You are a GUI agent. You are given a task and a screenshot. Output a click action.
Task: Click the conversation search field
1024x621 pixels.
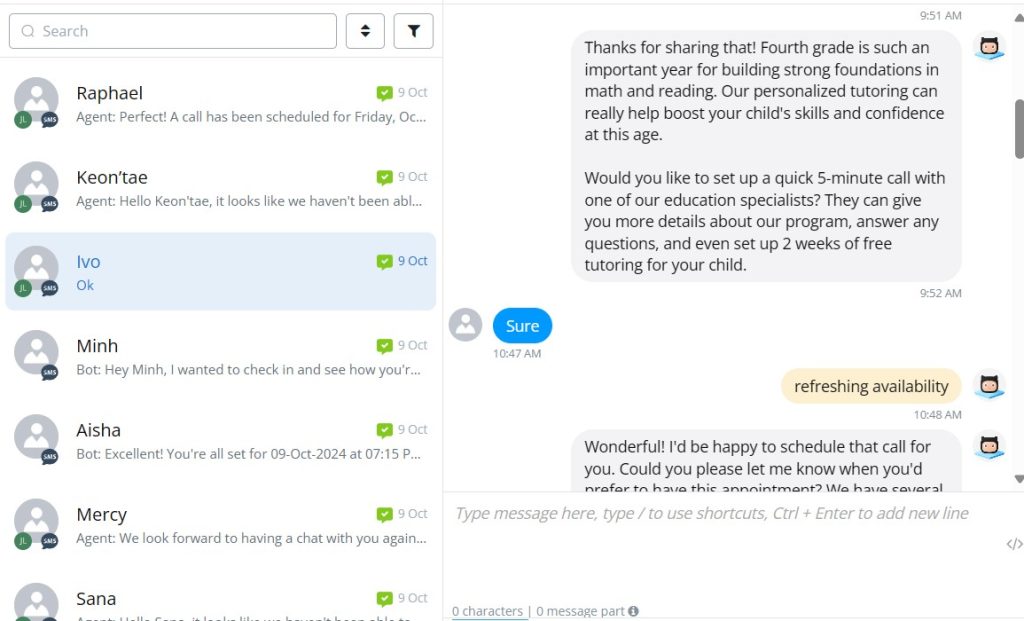click(x=173, y=31)
